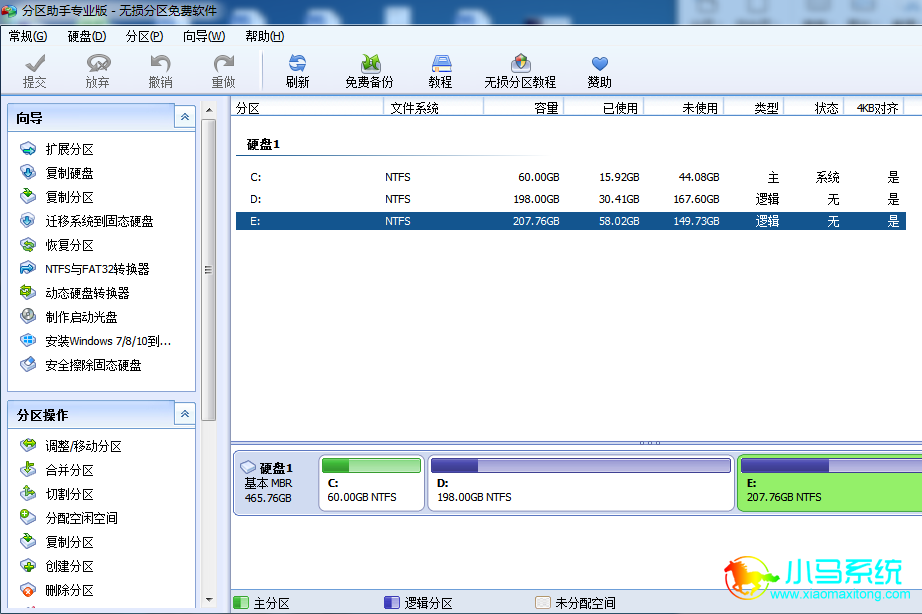Open the 常规(G) menu
The width and height of the screenshot is (922, 614).
coord(28,36)
